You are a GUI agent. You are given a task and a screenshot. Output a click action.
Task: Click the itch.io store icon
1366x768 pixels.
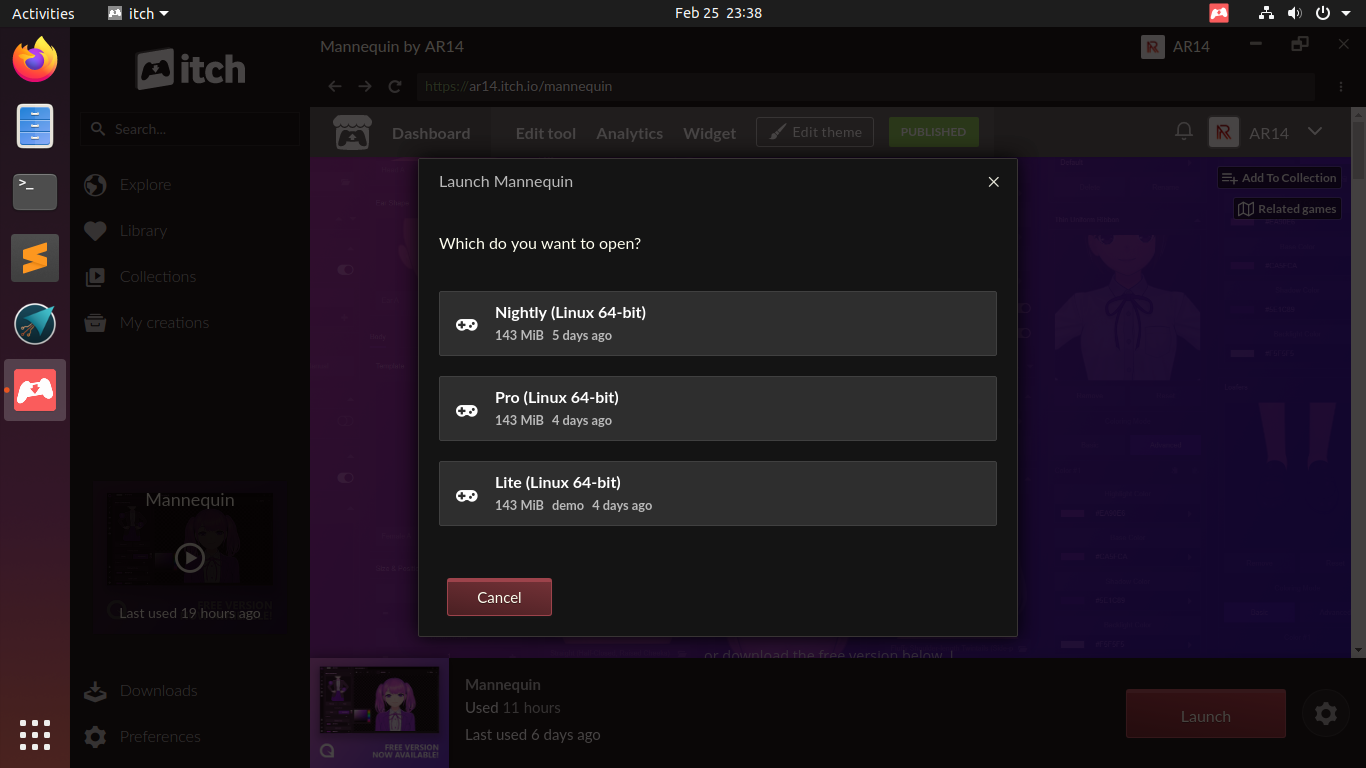(x=352, y=132)
